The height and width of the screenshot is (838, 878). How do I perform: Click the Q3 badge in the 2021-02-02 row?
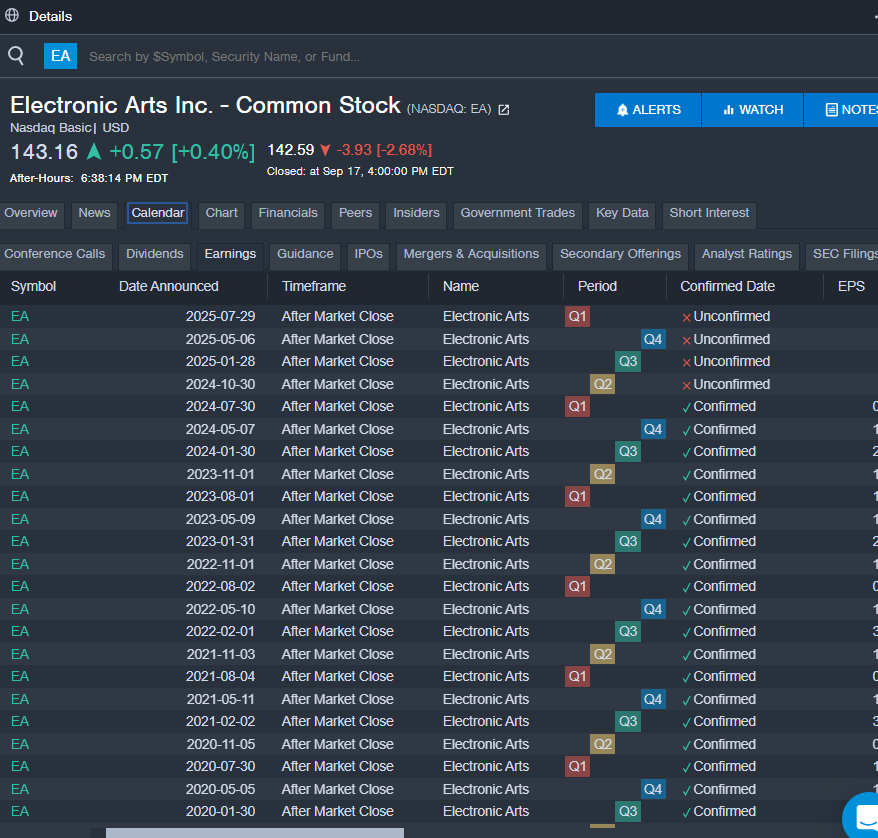[x=628, y=722]
